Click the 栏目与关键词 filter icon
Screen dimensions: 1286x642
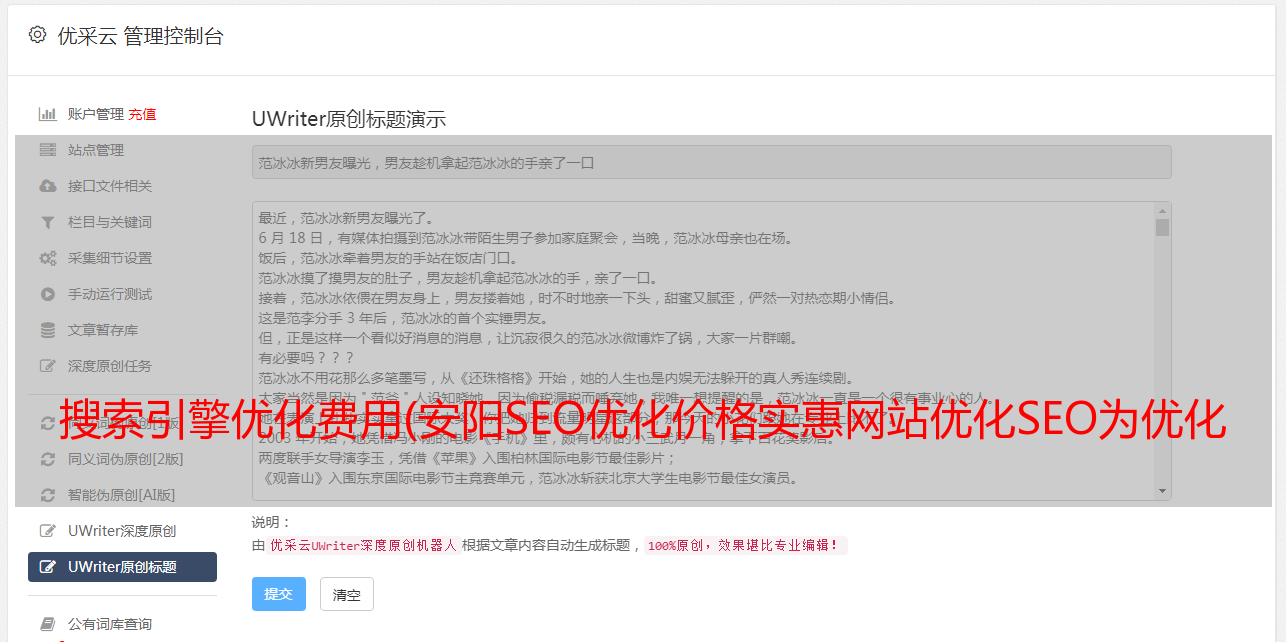(x=47, y=222)
